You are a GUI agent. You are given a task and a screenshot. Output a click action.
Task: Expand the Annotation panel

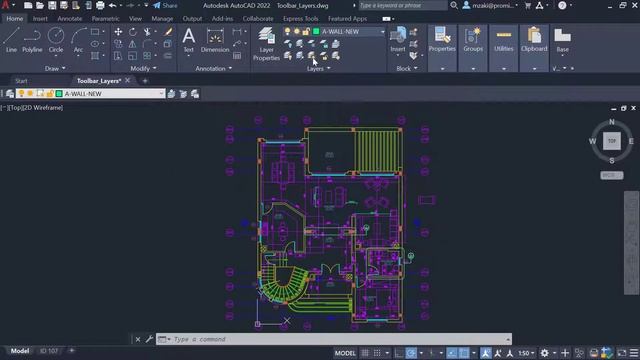pos(213,69)
